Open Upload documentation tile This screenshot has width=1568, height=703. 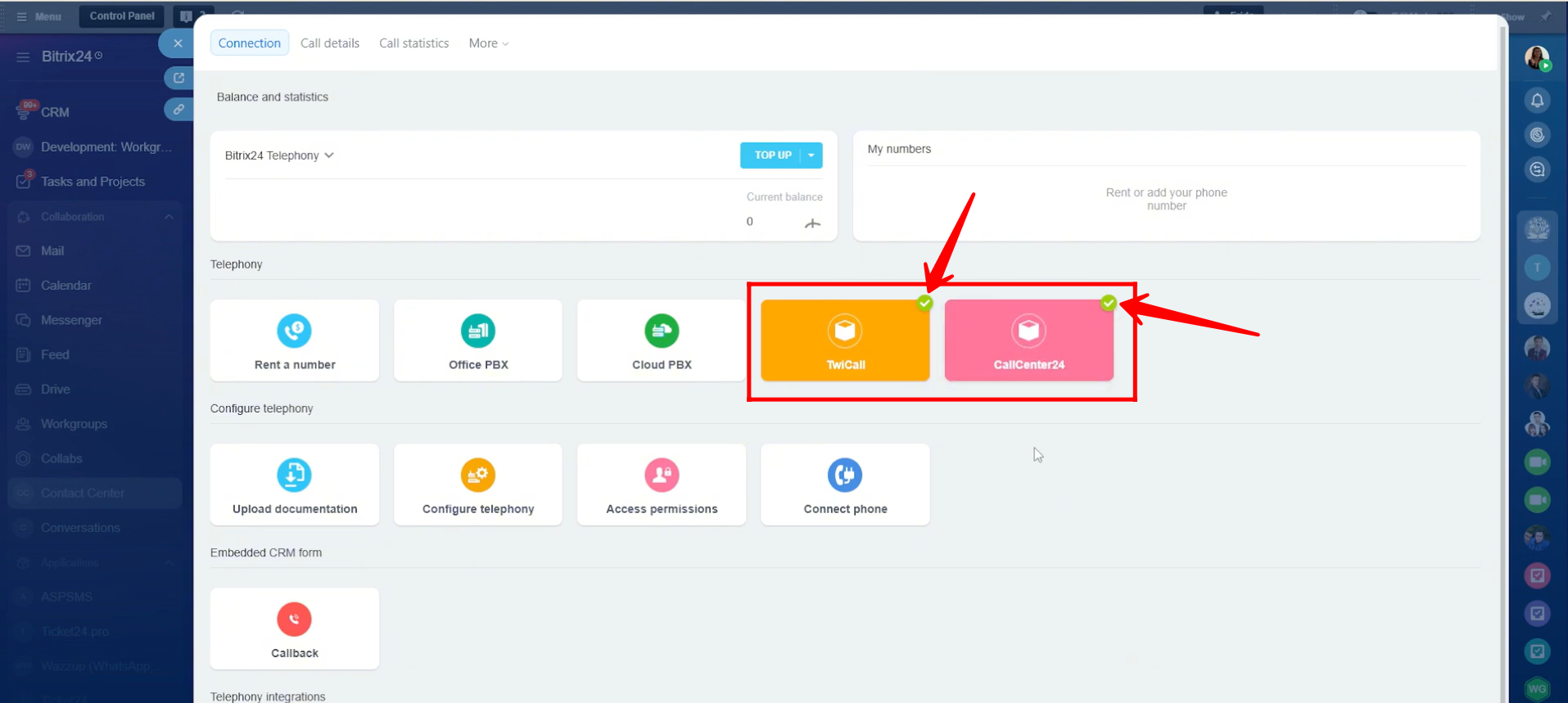pyautogui.click(x=294, y=484)
